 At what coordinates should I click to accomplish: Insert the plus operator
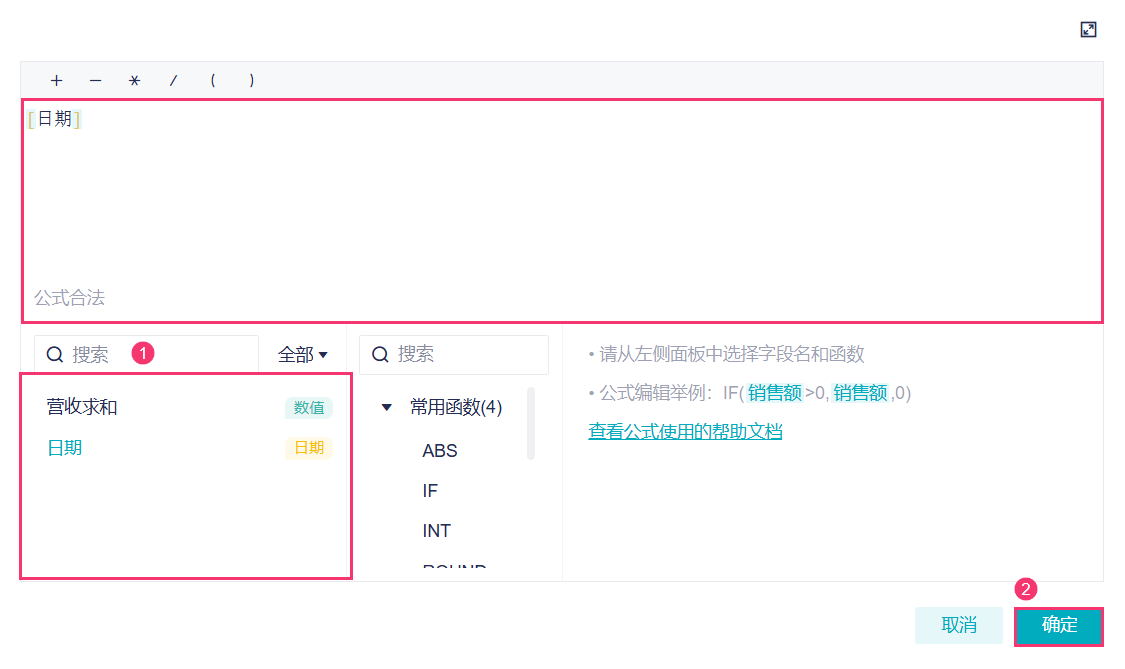(x=57, y=80)
